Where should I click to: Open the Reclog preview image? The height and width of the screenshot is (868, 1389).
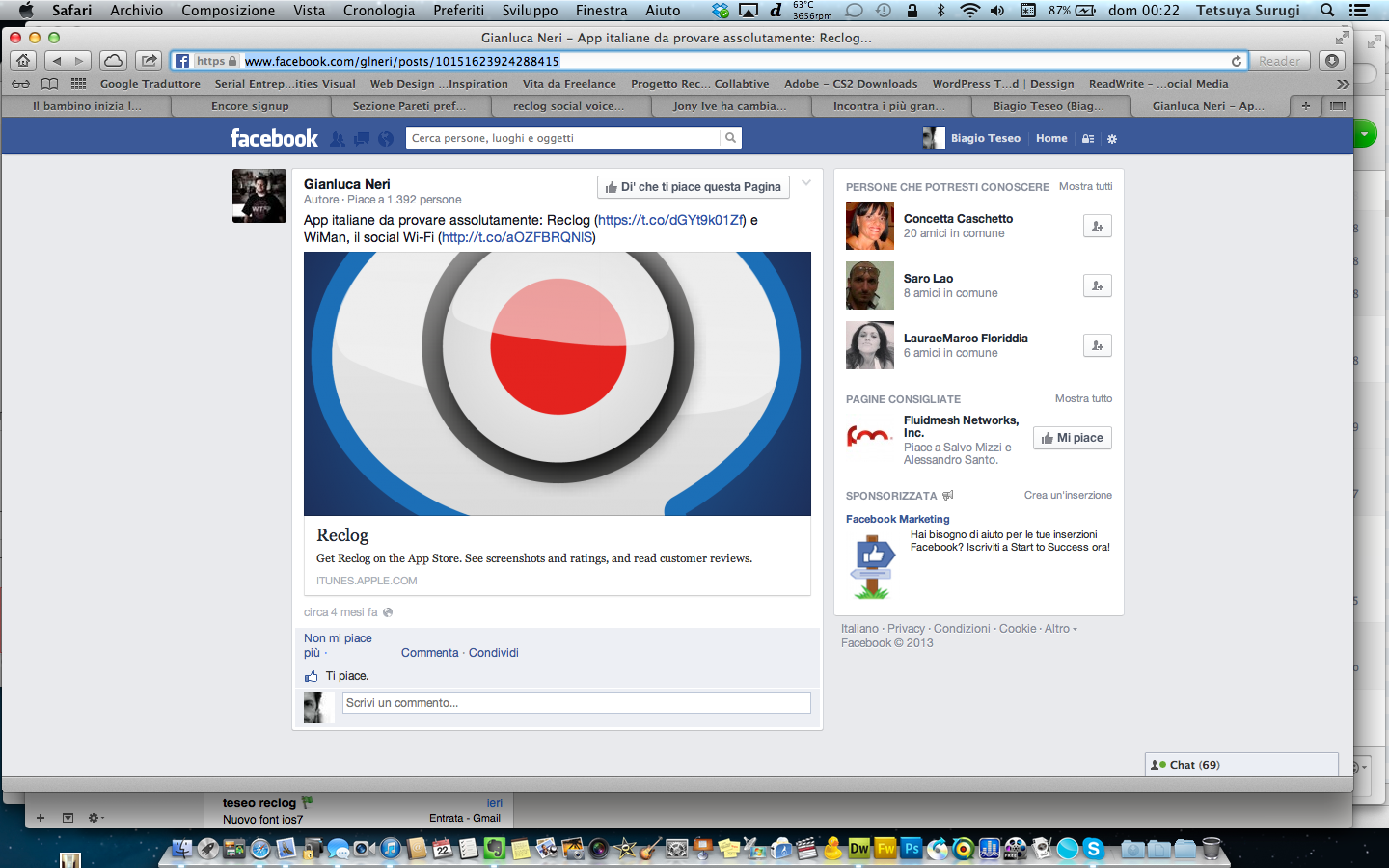coord(558,384)
